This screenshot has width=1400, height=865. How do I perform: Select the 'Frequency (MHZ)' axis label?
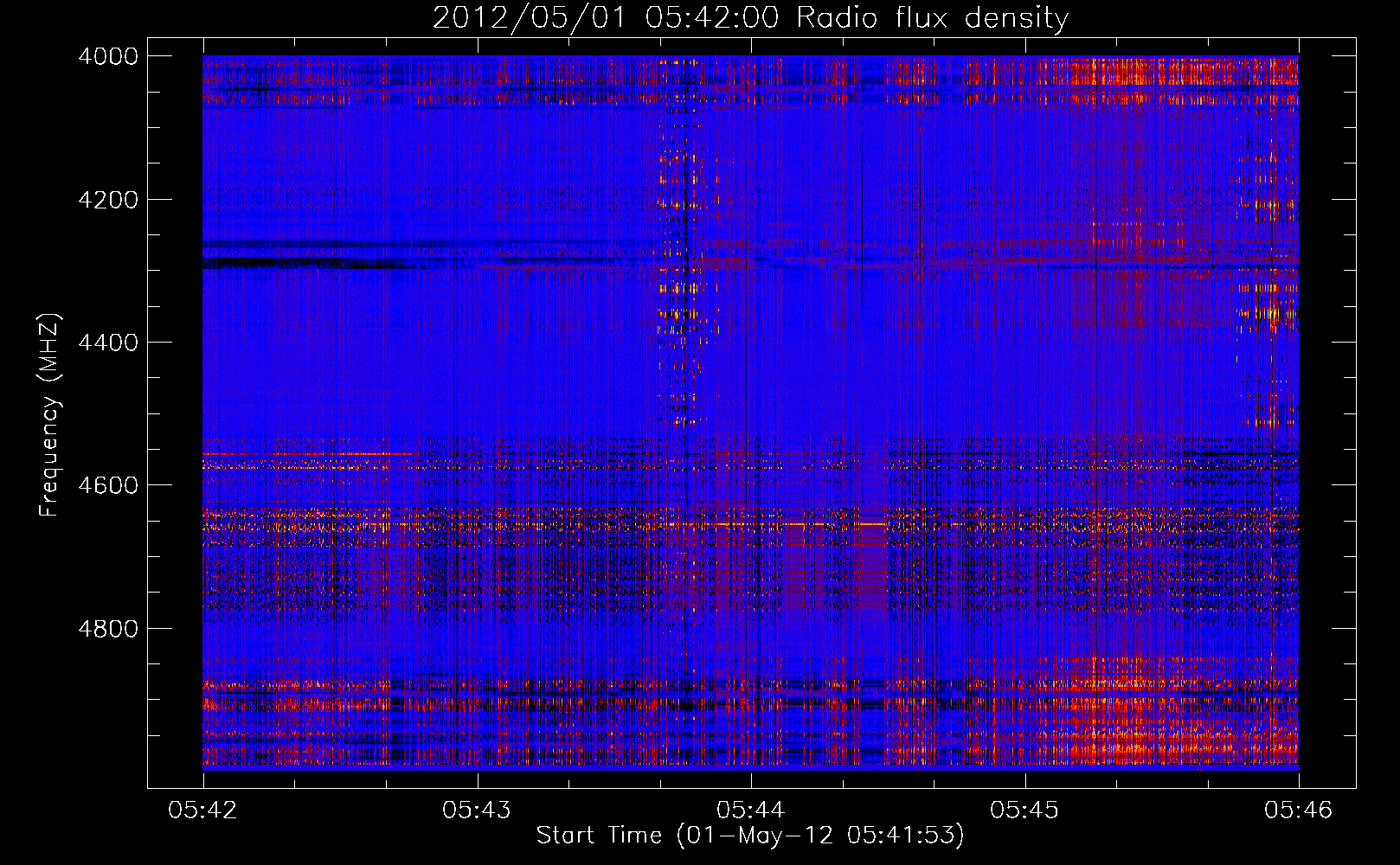tap(49, 414)
